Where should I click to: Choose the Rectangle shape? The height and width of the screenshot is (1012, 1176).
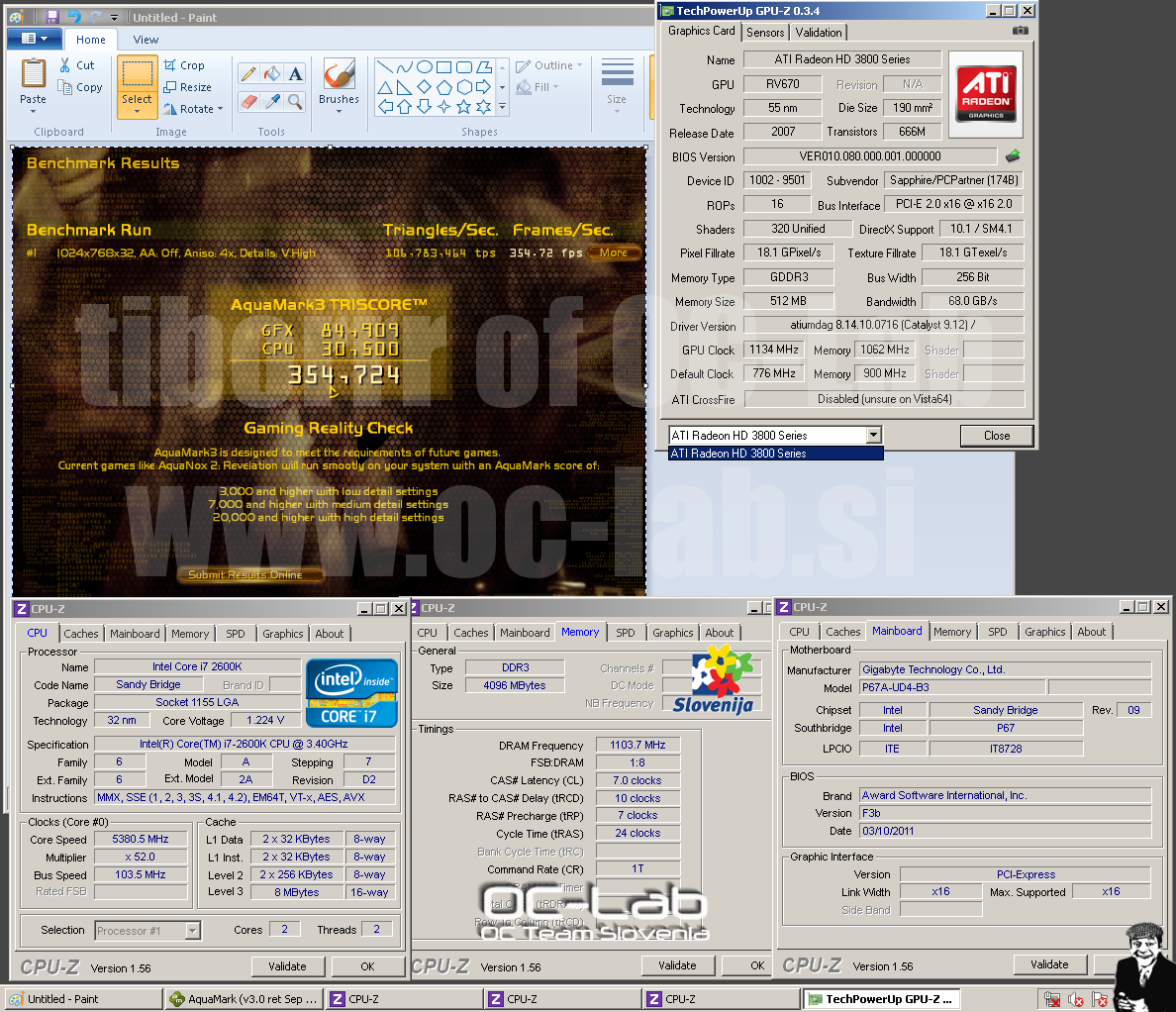click(444, 66)
